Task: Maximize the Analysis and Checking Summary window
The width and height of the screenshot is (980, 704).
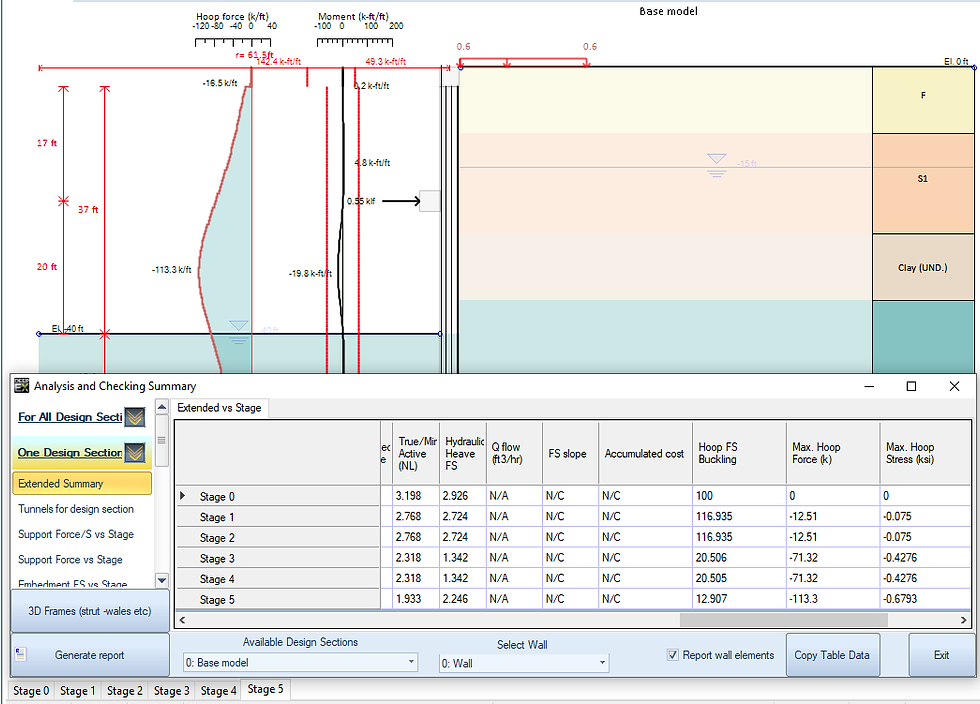Action: point(911,386)
